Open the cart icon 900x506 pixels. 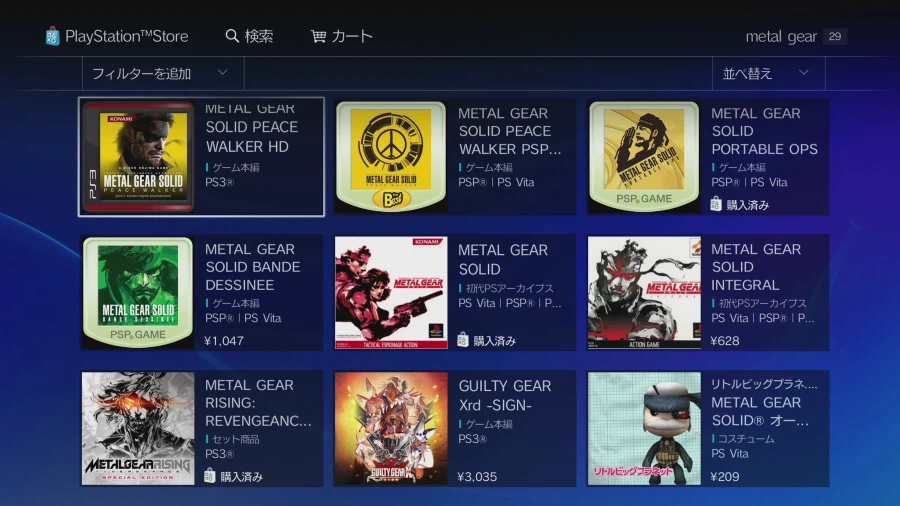click(319, 36)
